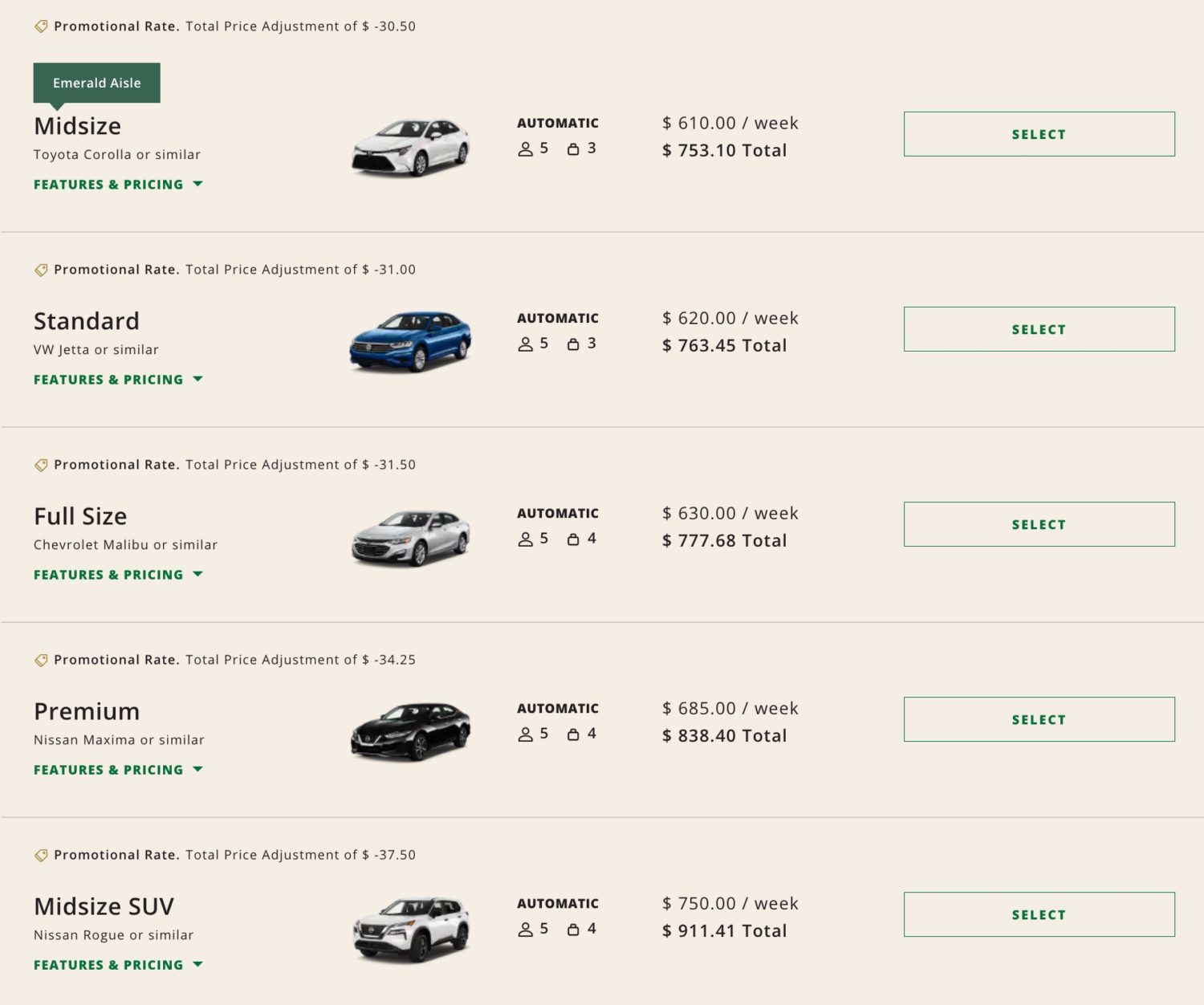Click the promotional rate tag icon on Midsize offer
This screenshot has height=1005, width=1204.
(x=42, y=26)
